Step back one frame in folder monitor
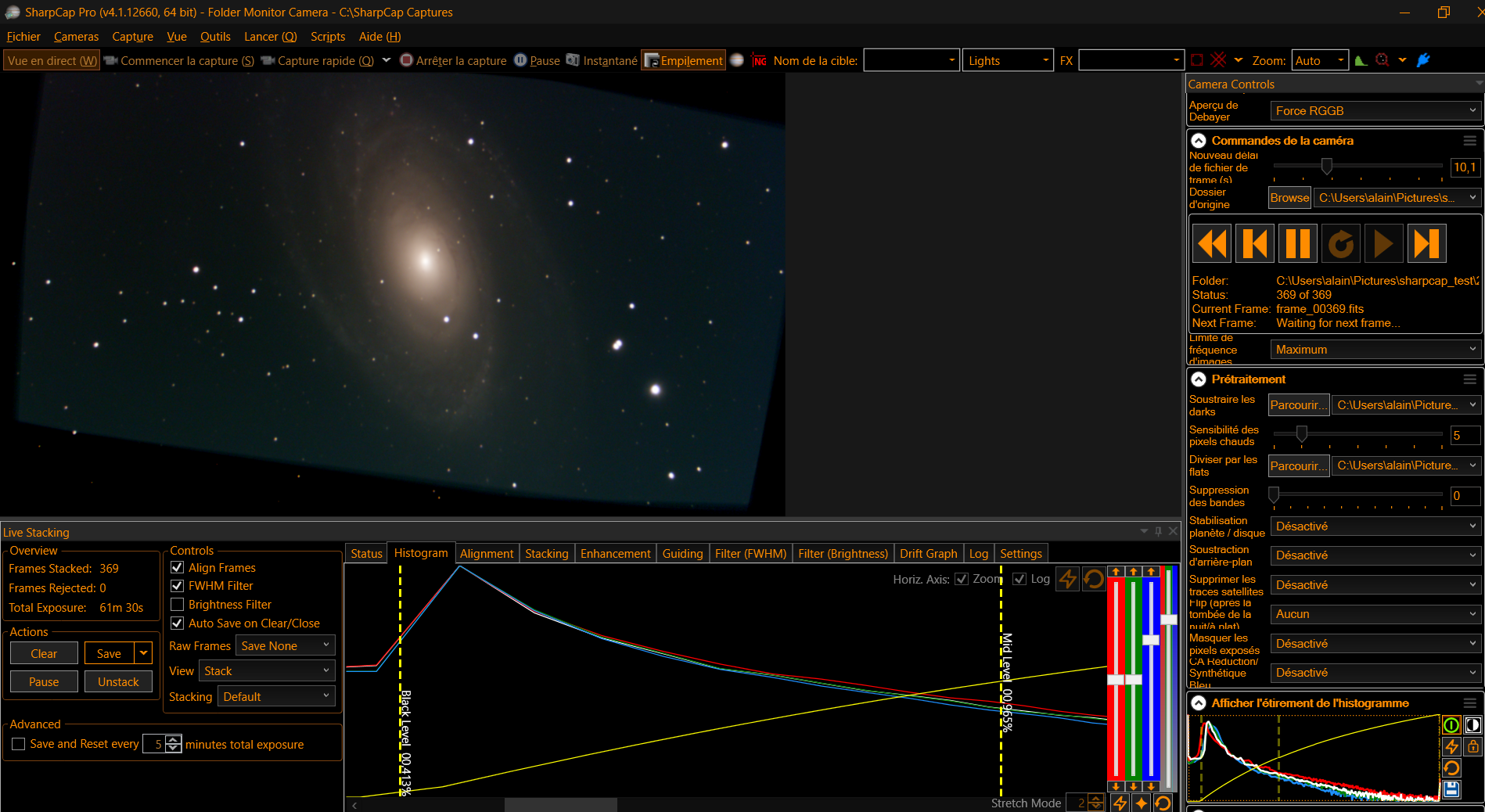Image resolution: width=1485 pixels, height=812 pixels. (1255, 244)
